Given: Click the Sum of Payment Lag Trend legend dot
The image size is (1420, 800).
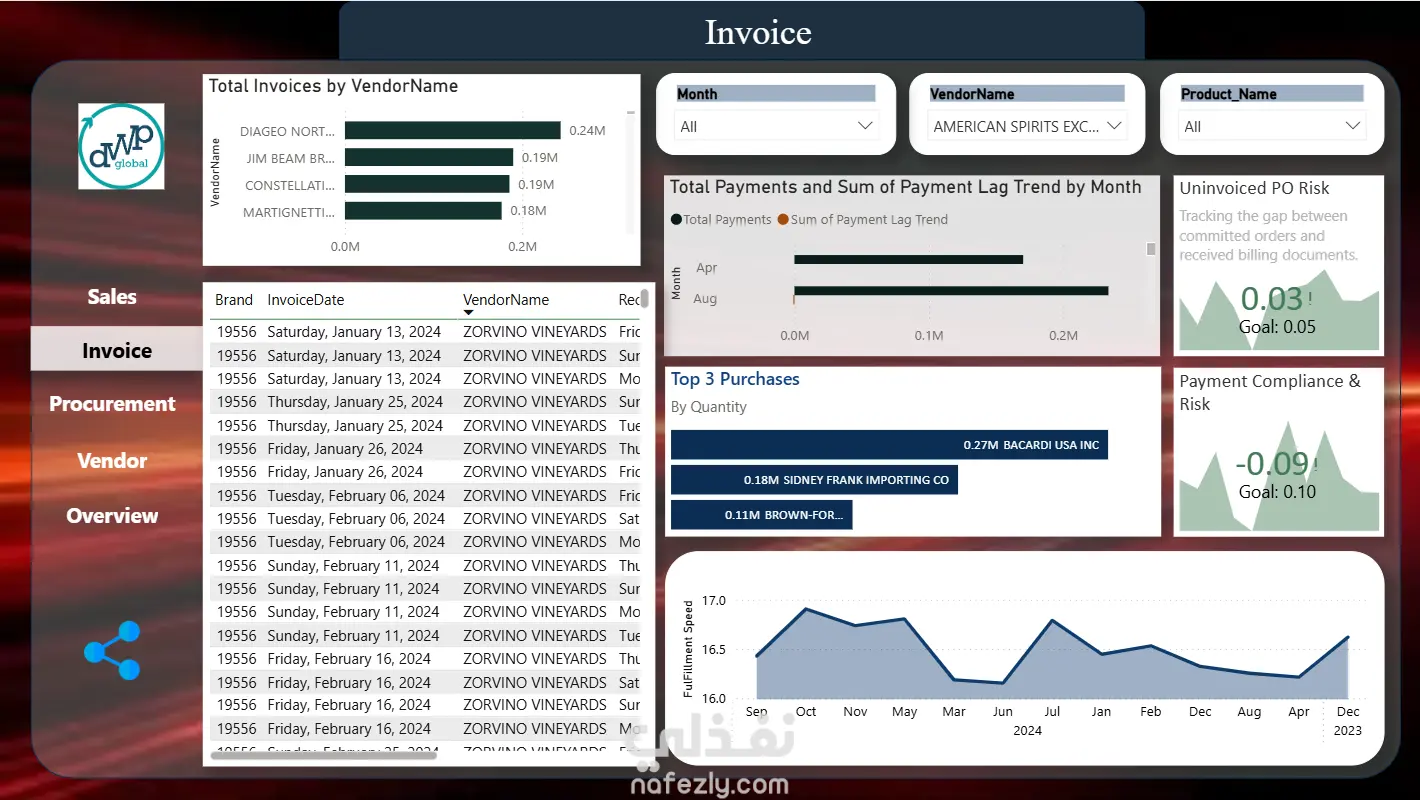Looking at the screenshot, I should (x=783, y=220).
